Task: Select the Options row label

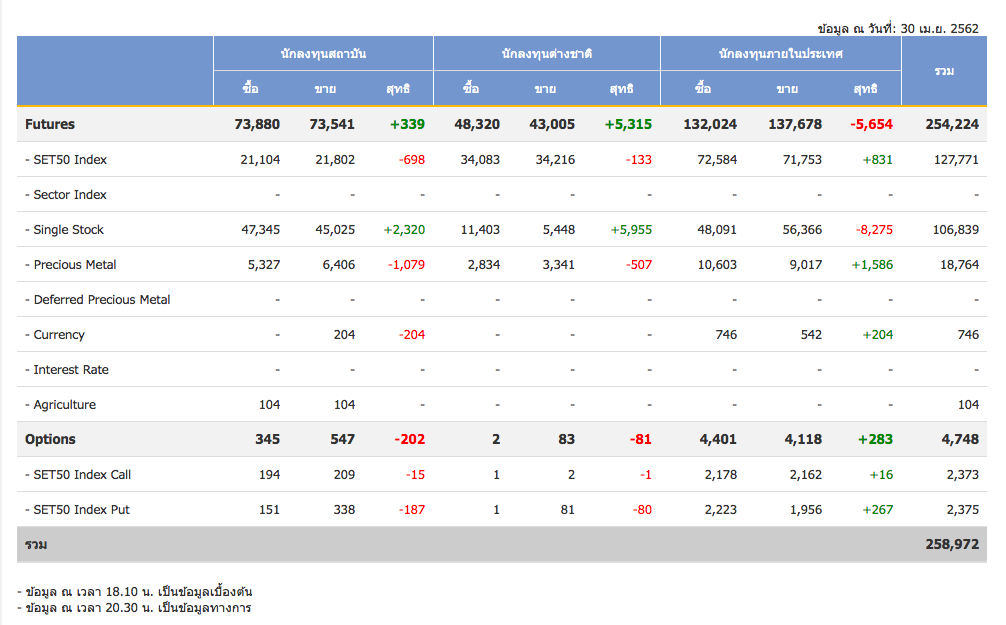Action: click(x=50, y=440)
